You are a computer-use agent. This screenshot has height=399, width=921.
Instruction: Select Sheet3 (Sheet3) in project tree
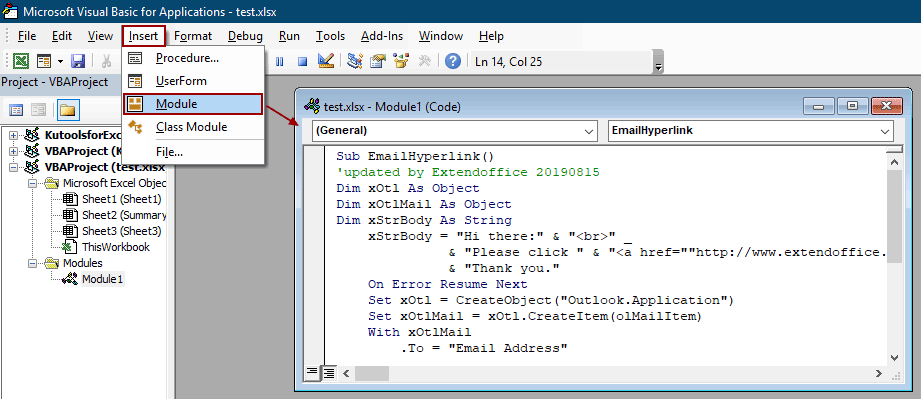[122, 231]
